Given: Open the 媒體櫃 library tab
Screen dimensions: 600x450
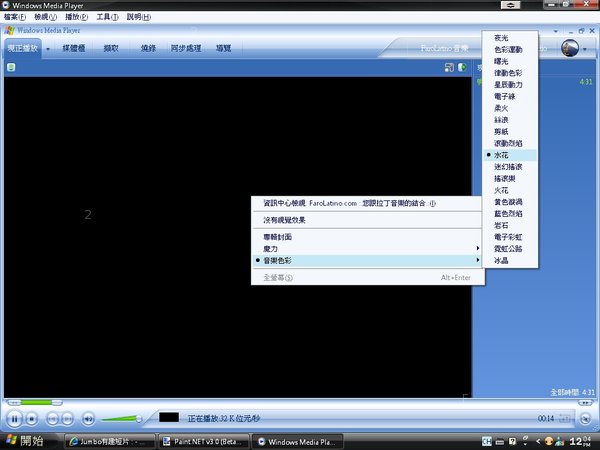Looking at the screenshot, I should point(73,48).
